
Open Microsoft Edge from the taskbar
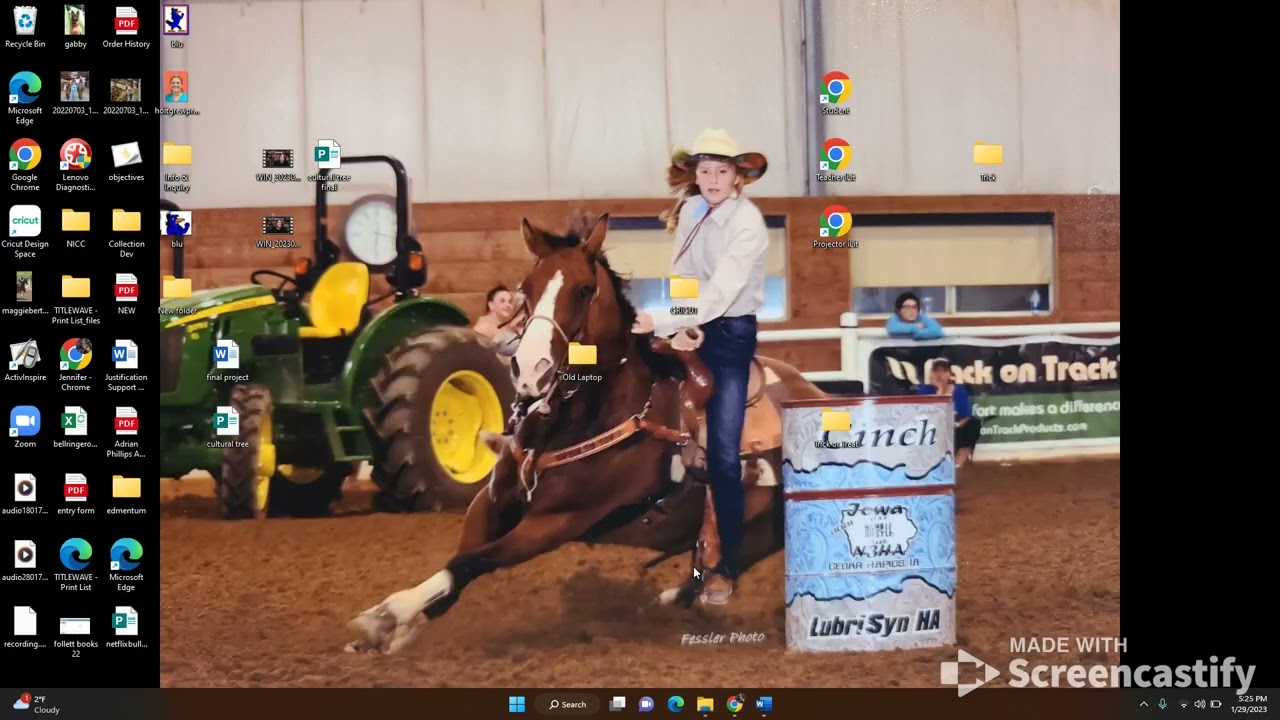[676, 704]
